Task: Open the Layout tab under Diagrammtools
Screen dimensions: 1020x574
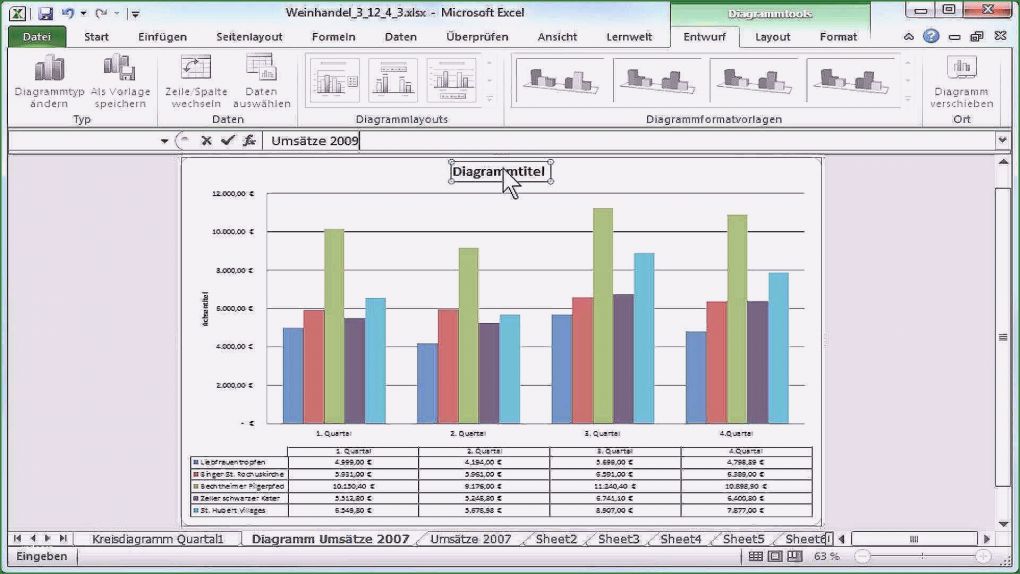Action: click(772, 37)
